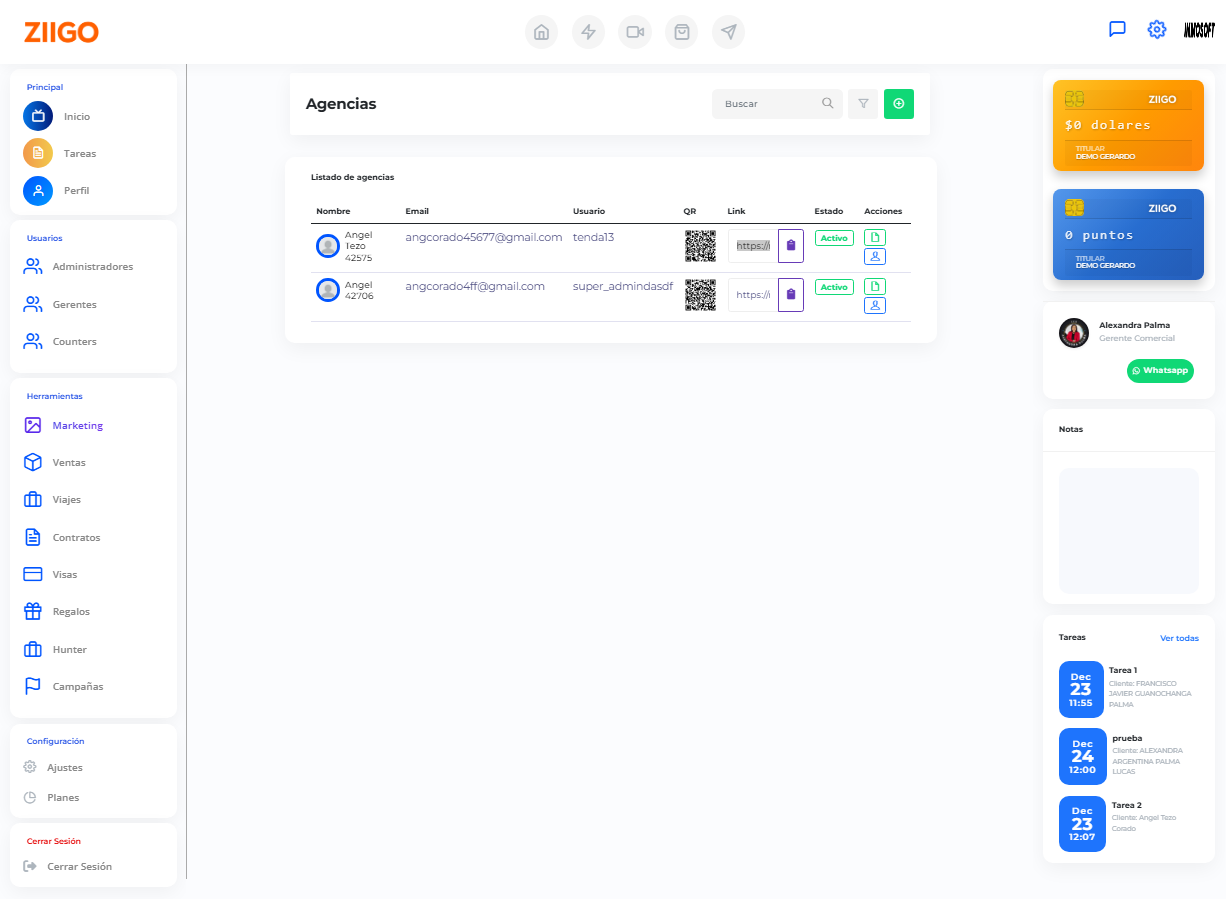Open the lightning bolt shortcut icon
Image resolution: width=1226 pixels, height=899 pixels.
tap(588, 32)
